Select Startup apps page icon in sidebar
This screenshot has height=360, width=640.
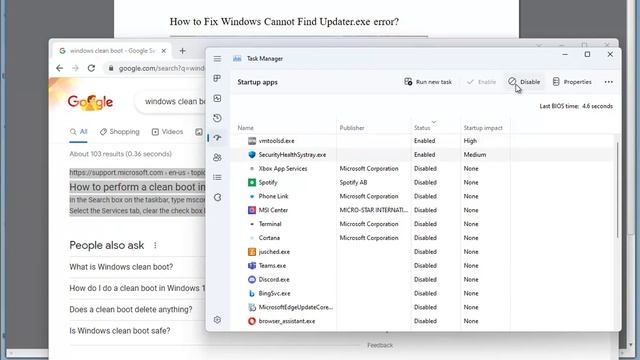(x=217, y=138)
